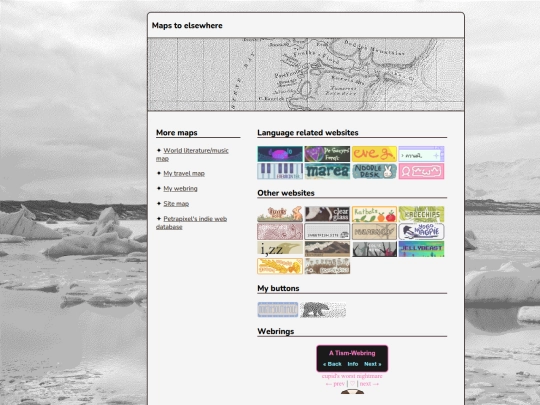
Task: Click the old map banner image
Action: coord(306,74)
